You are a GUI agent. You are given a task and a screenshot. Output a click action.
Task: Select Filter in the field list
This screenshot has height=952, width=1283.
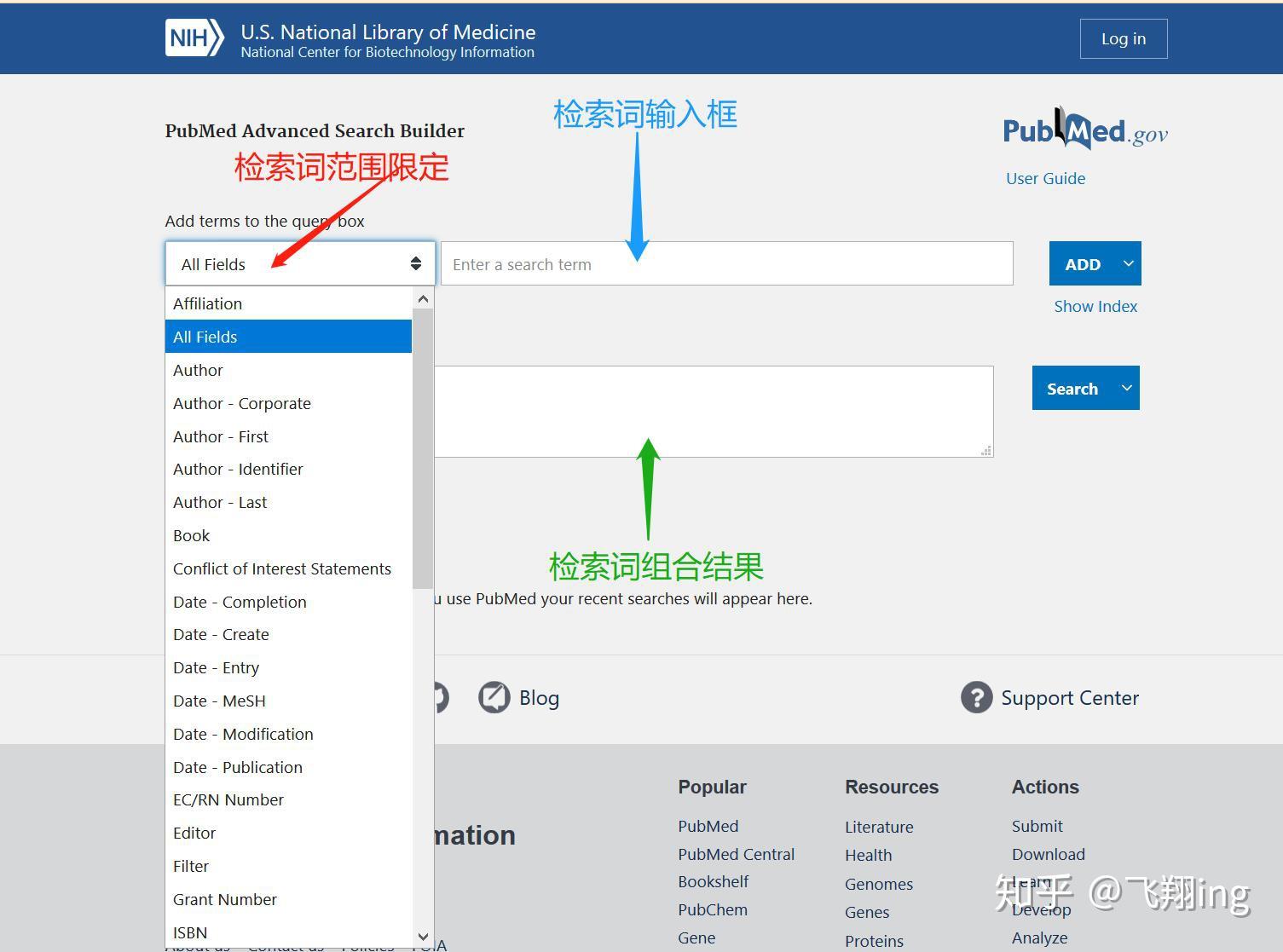[288, 866]
